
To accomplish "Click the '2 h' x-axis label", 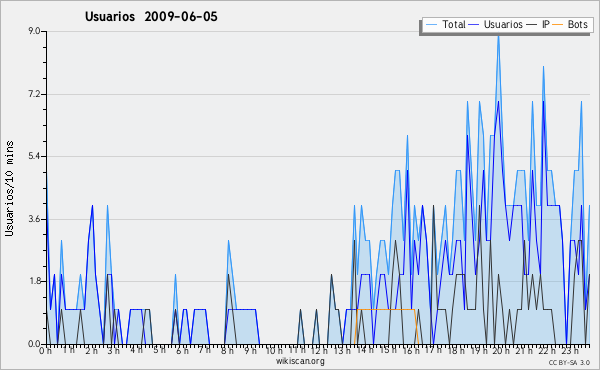I will 91,350.
